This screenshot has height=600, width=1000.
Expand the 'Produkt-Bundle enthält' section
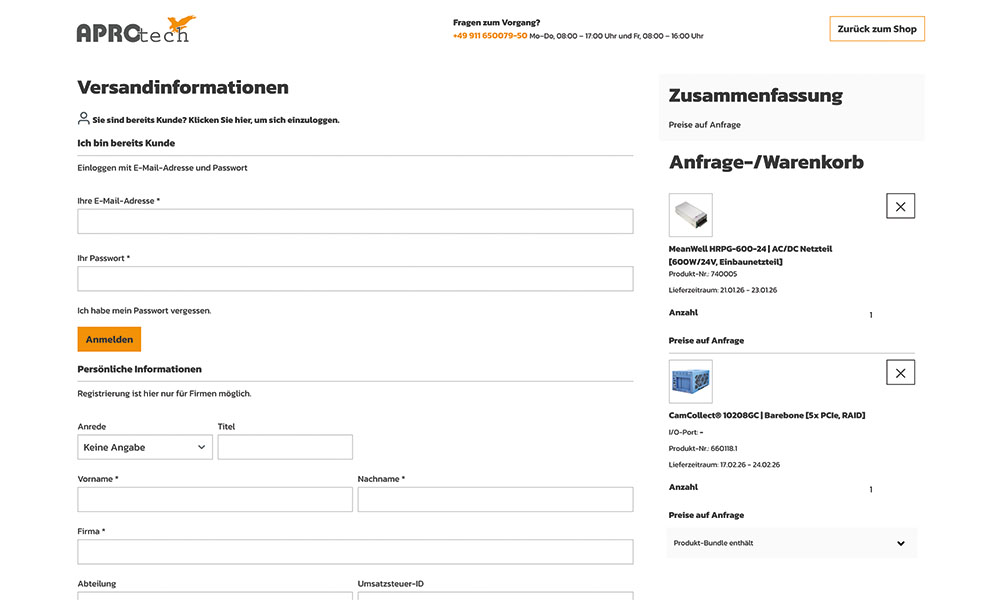tap(791, 543)
